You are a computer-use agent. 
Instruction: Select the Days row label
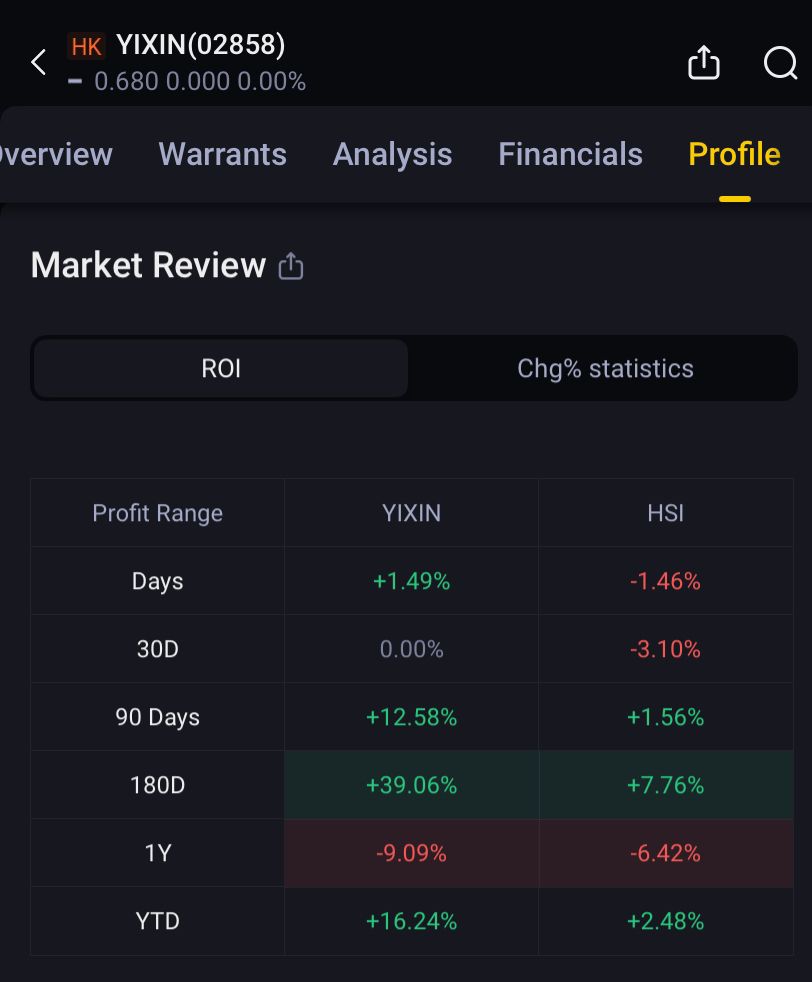pyautogui.click(x=158, y=581)
